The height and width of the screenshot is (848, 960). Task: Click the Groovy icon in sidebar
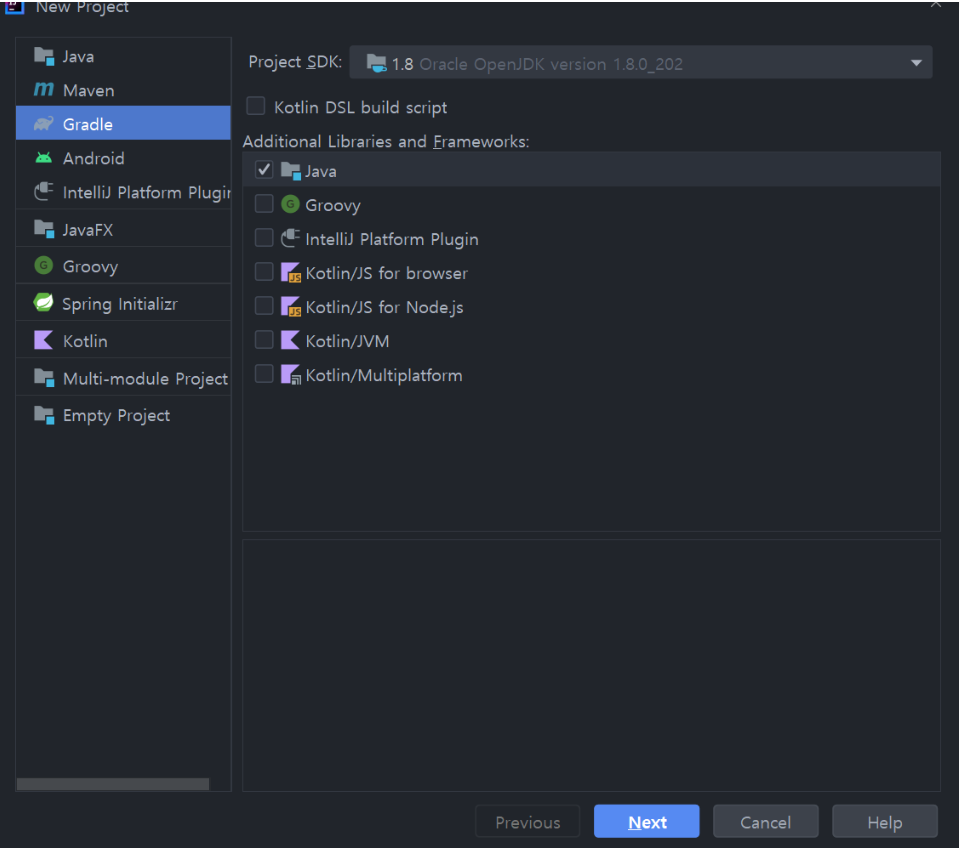tap(43, 266)
